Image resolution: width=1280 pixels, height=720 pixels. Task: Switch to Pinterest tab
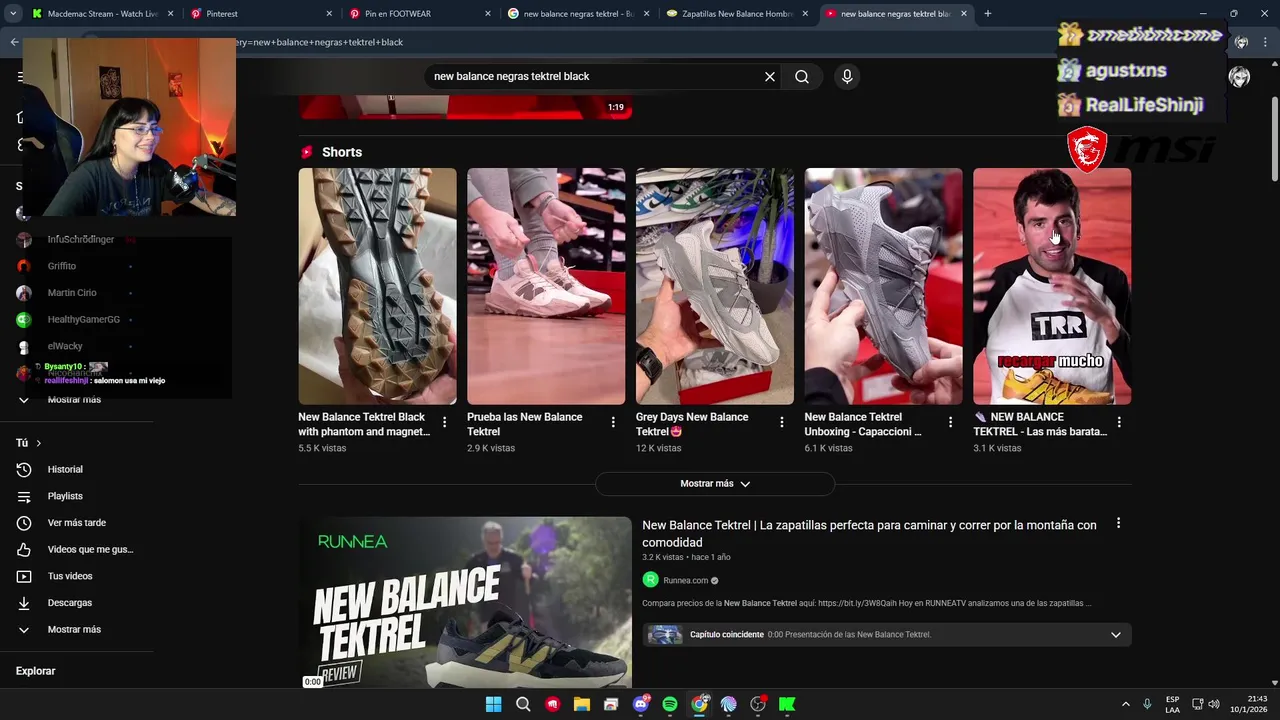pyautogui.click(x=260, y=14)
